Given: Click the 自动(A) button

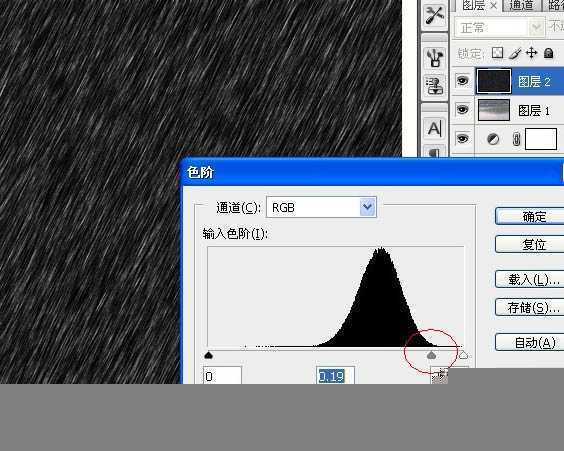Looking at the screenshot, I should [x=530, y=342].
